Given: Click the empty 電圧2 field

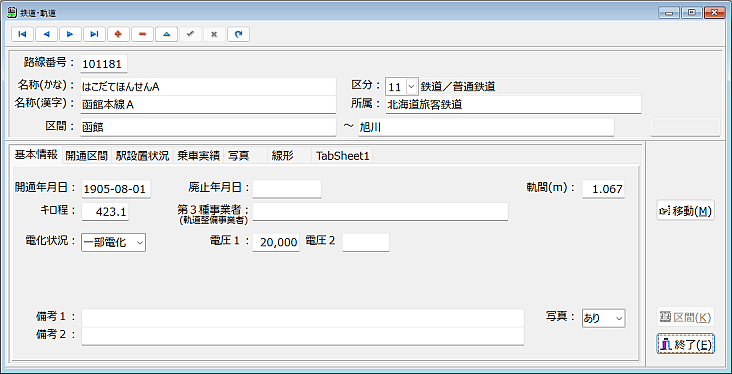Looking at the screenshot, I should (x=366, y=242).
